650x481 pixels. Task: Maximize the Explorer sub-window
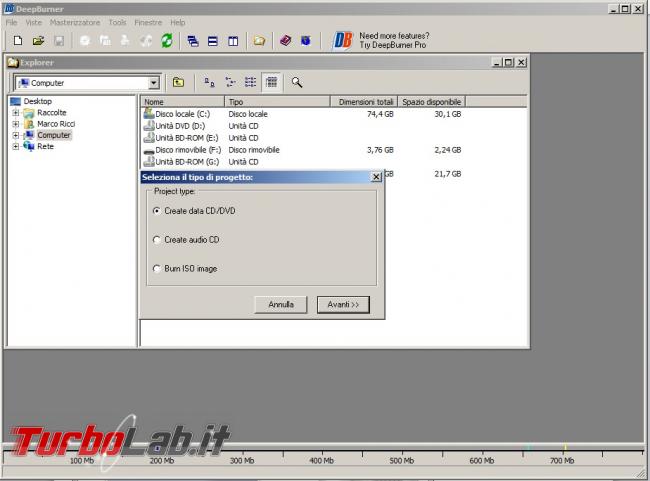click(508, 62)
